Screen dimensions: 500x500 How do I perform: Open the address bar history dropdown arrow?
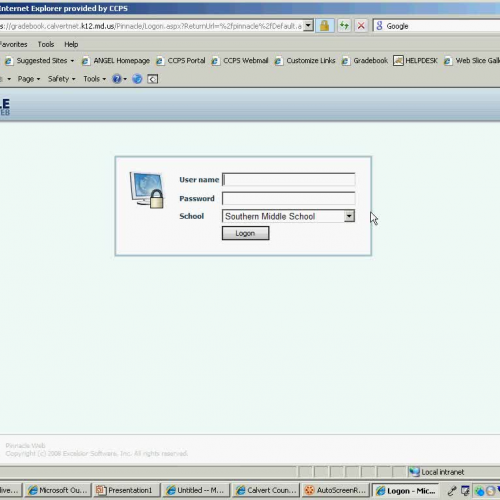(308, 26)
